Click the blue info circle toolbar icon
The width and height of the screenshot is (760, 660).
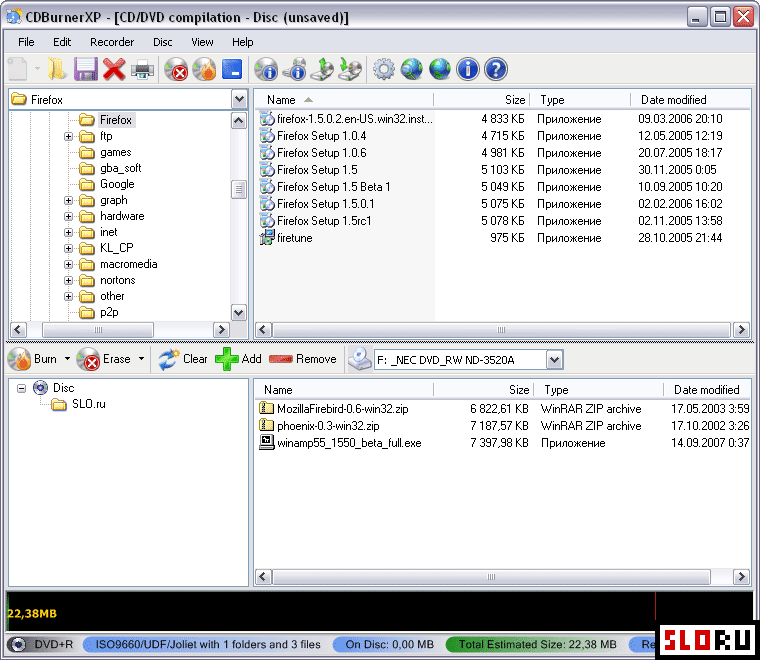pos(468,69)
